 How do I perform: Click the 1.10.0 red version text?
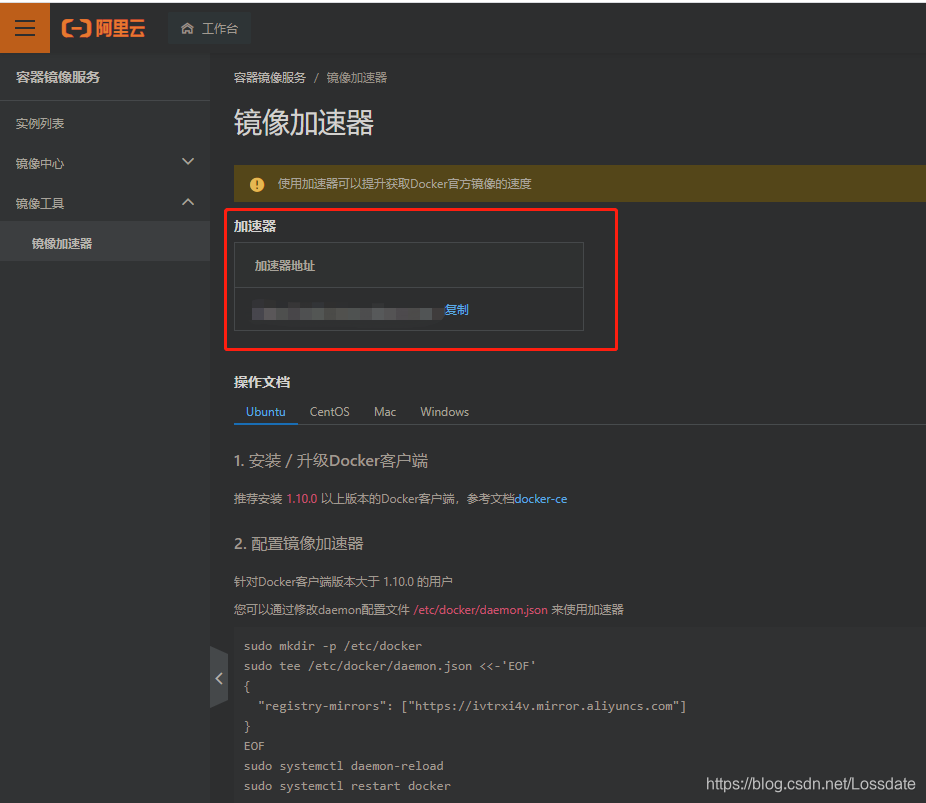coord(302,499)
